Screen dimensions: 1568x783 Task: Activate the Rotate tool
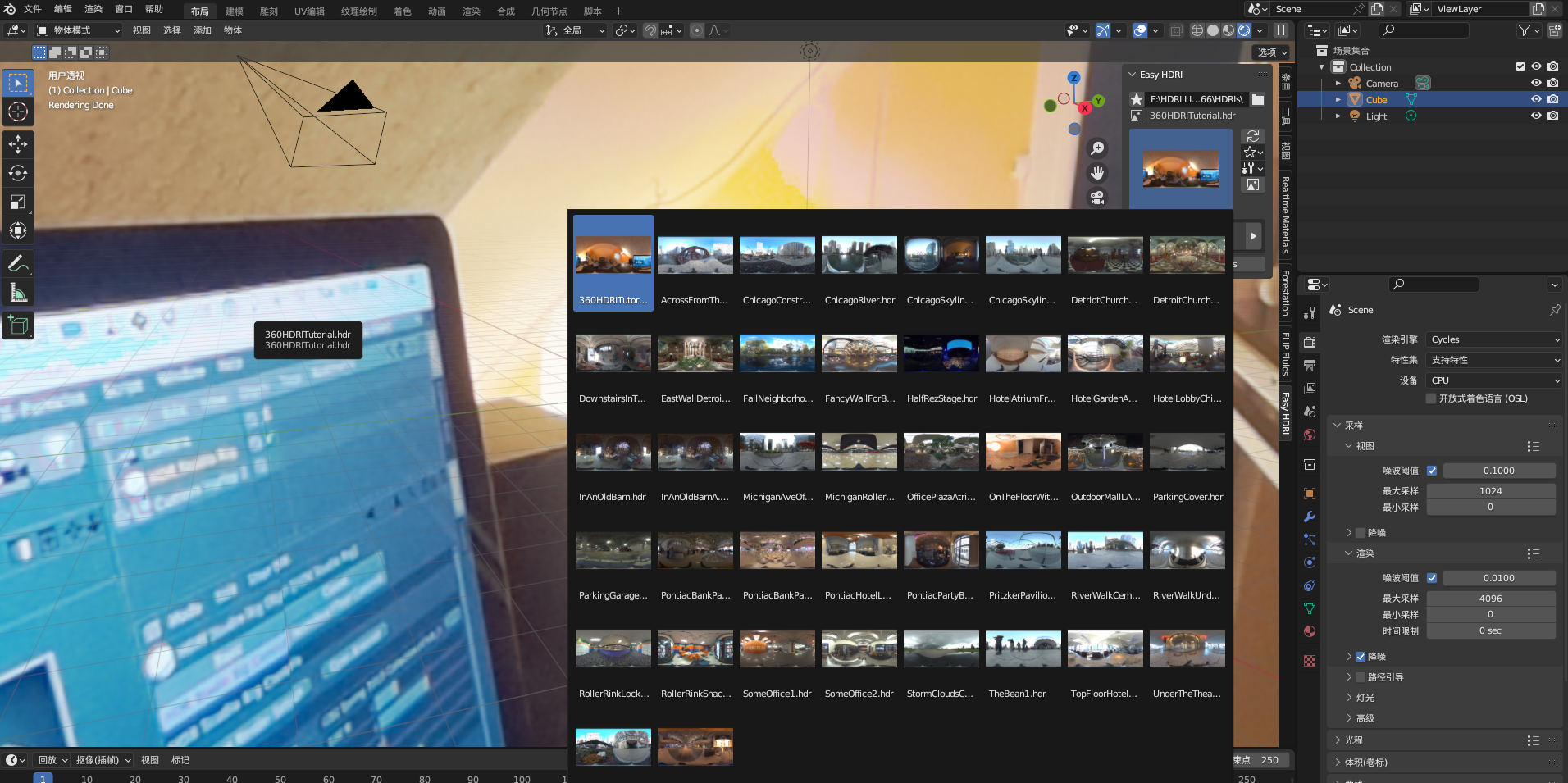[x=18, y=173]
